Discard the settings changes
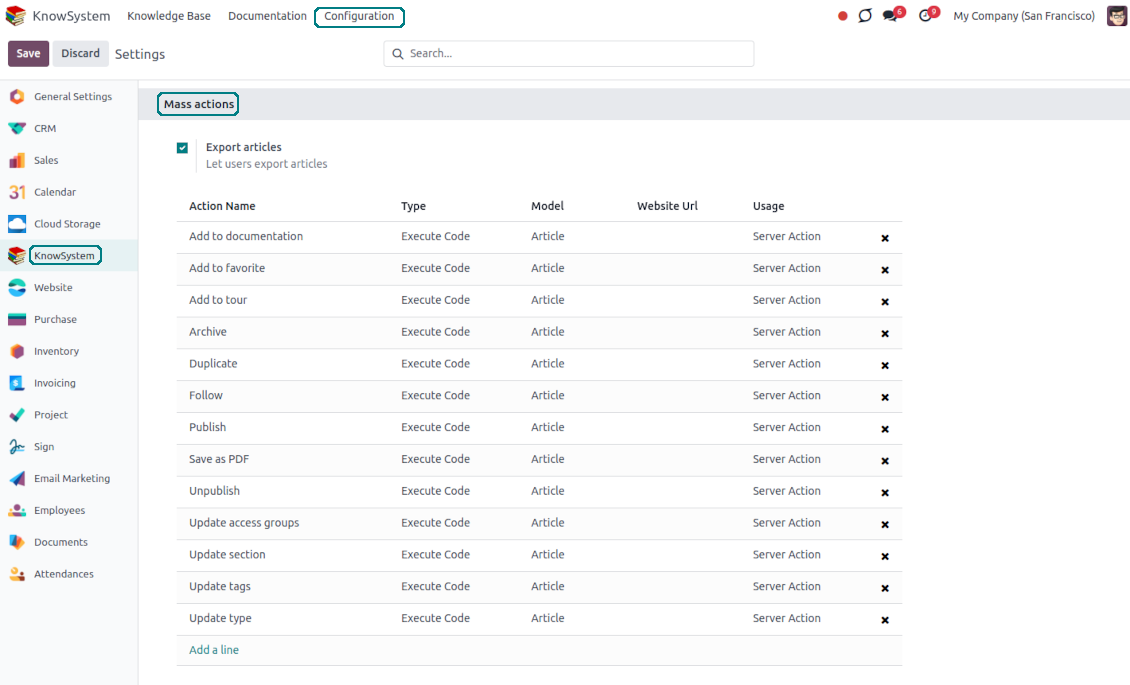 click(x=80, y=54)
